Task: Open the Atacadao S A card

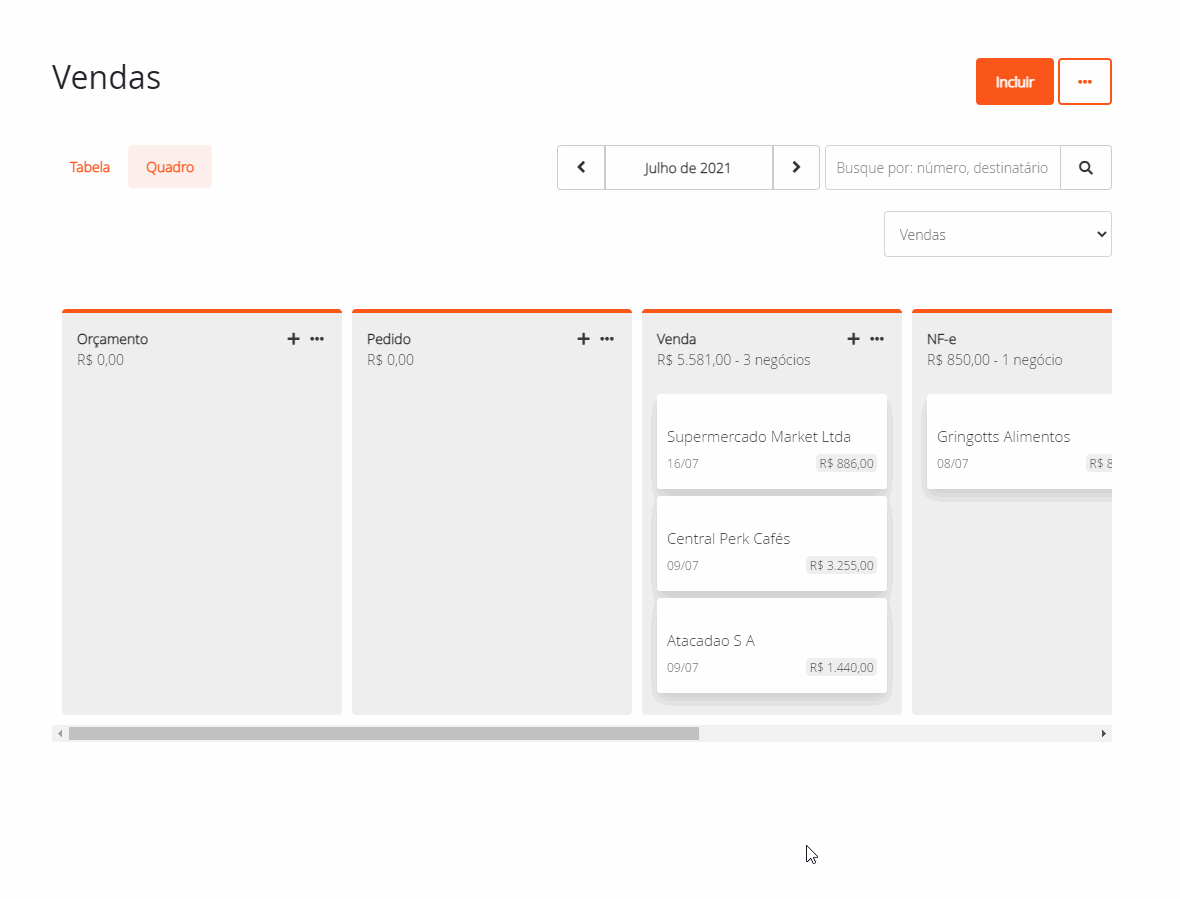Action: click(x=772, y=645)
